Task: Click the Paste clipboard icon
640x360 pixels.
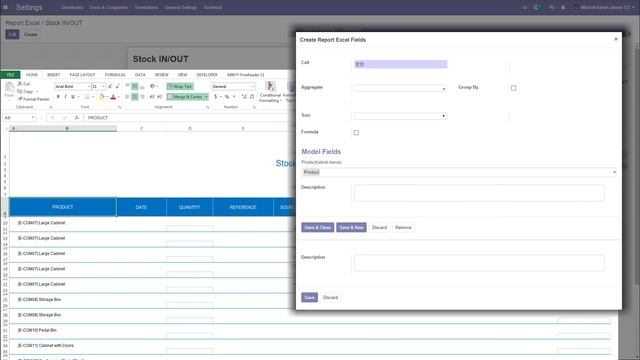Action: 9,87
